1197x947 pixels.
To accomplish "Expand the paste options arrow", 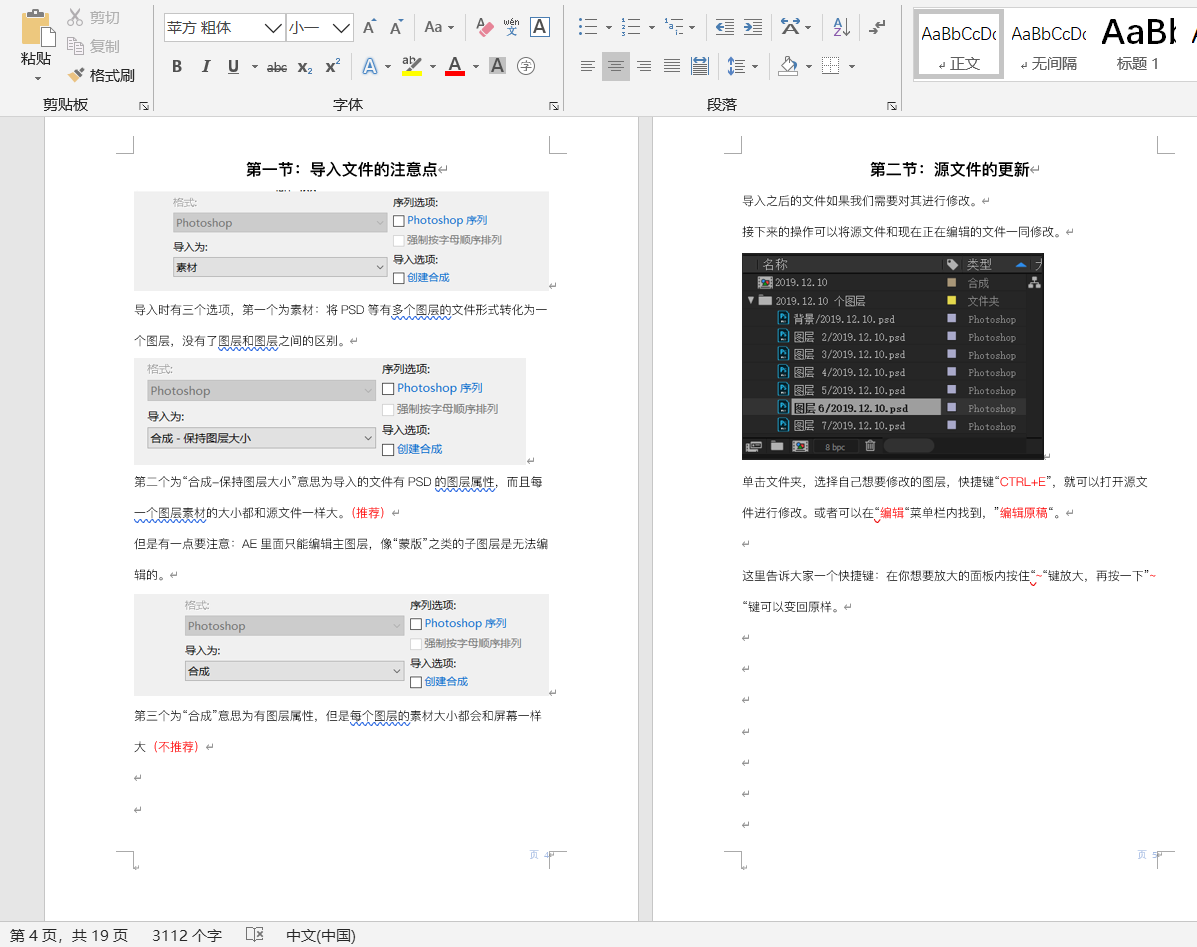I will [x=37, y=78].
